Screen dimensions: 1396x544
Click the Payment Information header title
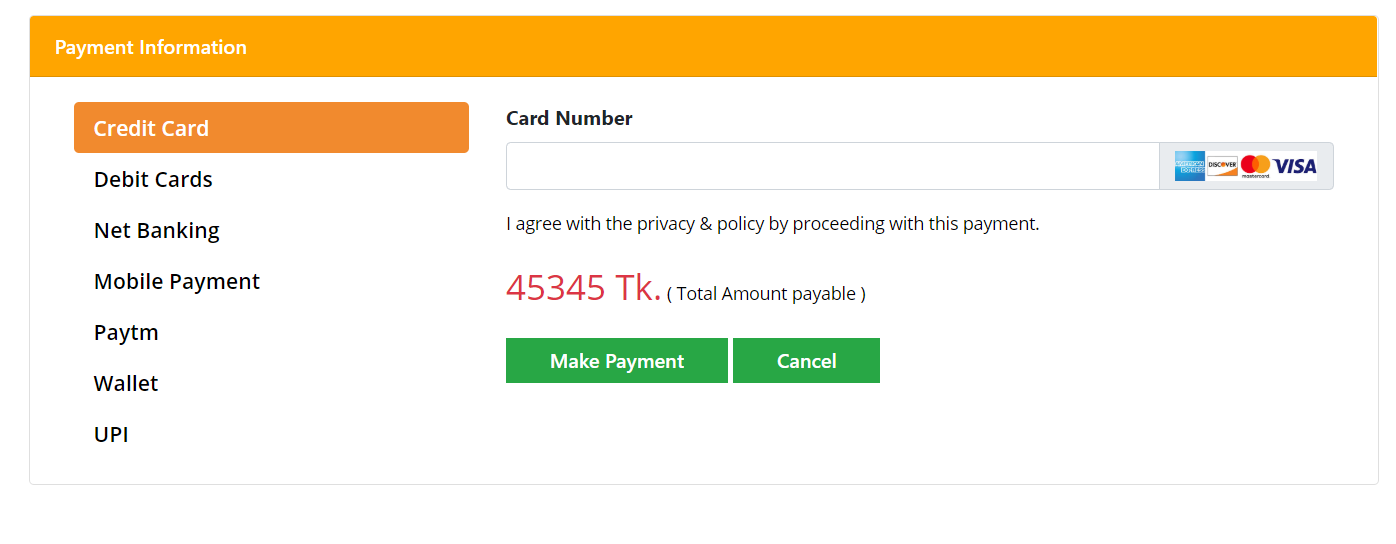[150, 47]
